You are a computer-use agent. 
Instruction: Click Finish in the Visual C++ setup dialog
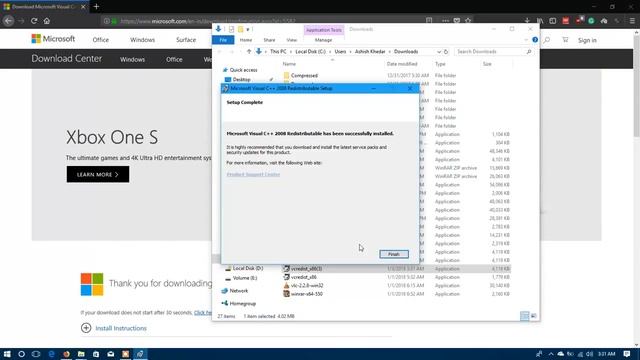tap(393, 254)
